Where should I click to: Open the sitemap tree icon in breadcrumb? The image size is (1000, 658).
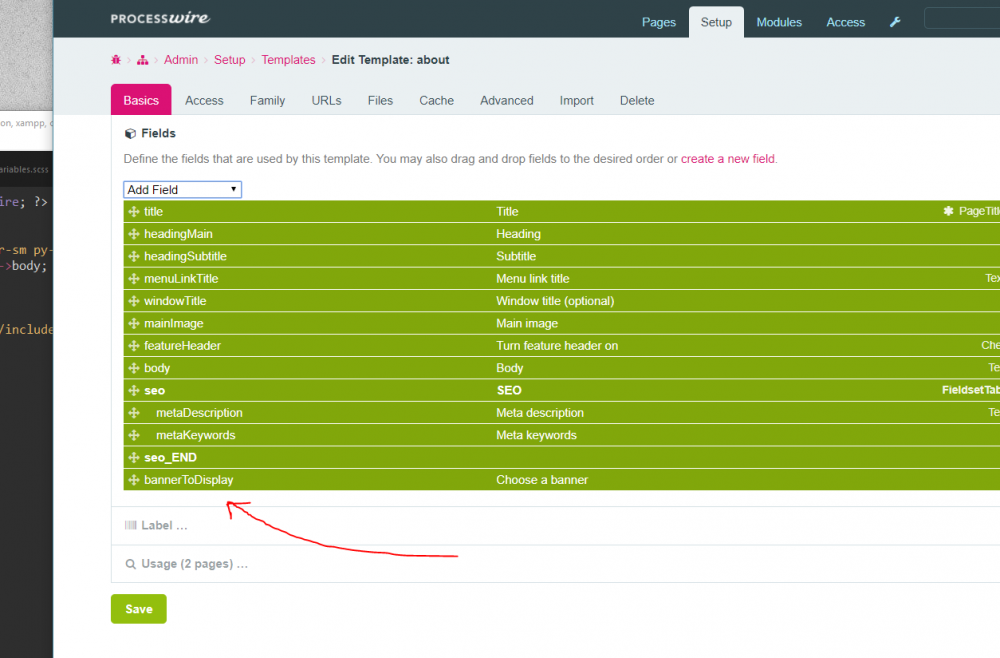(x=143, y=60)
